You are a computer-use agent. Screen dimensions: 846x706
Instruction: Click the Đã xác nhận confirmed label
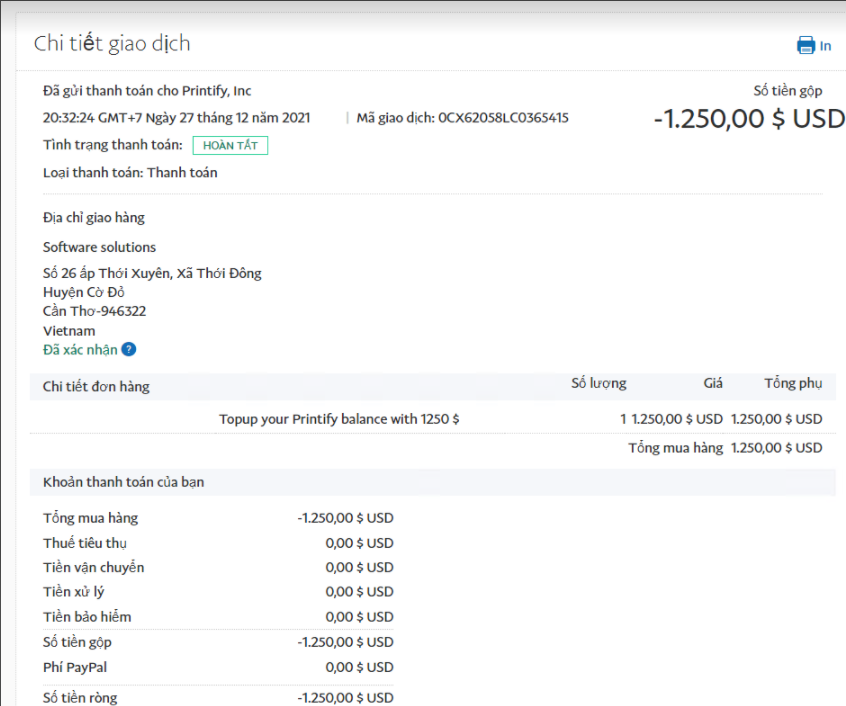tap(80, 350)
